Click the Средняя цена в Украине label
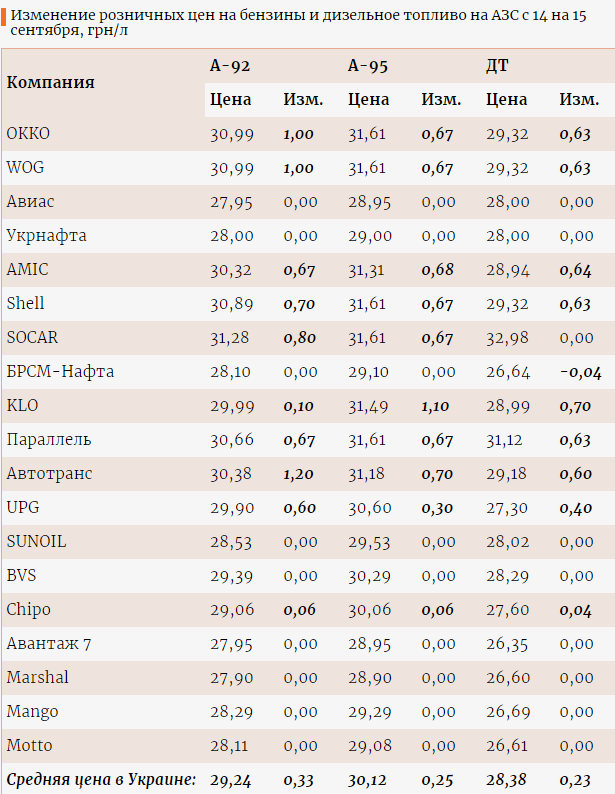 101,779
